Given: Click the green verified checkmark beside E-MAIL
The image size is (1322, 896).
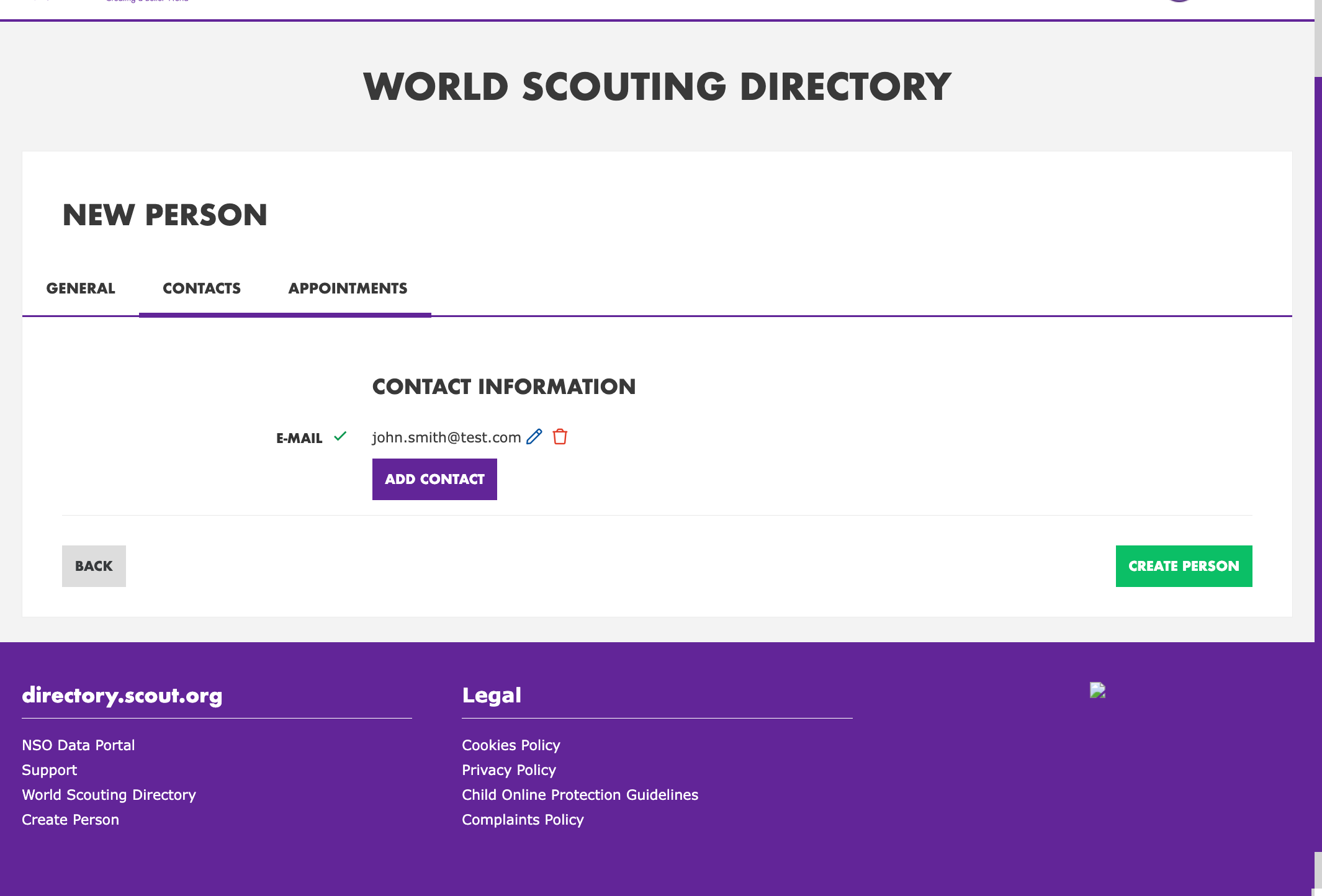Looking at the screenshot, I should pos(340,436).
